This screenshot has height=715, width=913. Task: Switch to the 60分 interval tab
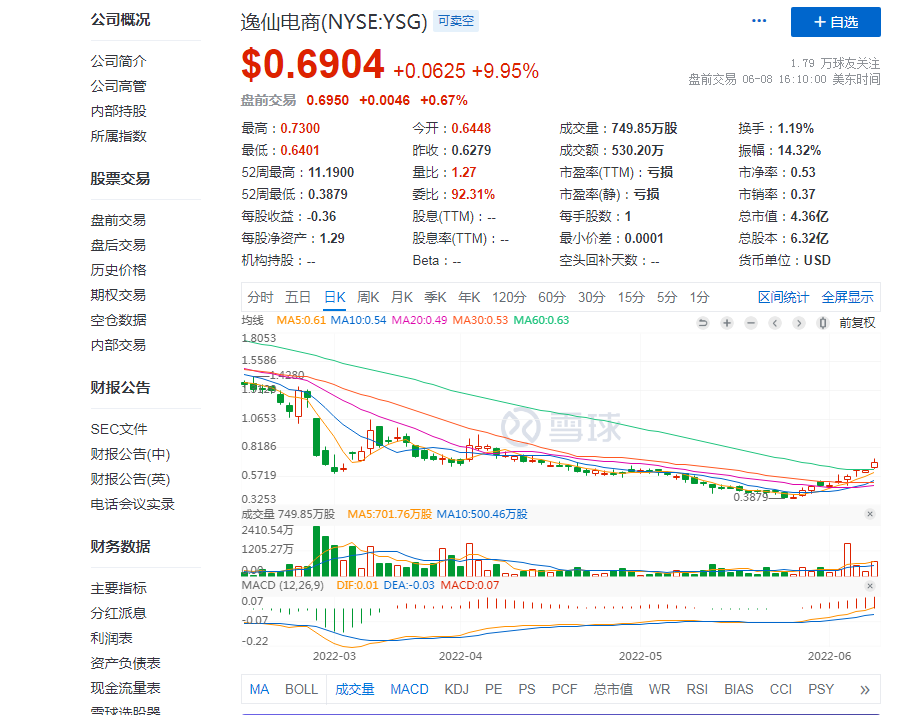pos(552,298)
